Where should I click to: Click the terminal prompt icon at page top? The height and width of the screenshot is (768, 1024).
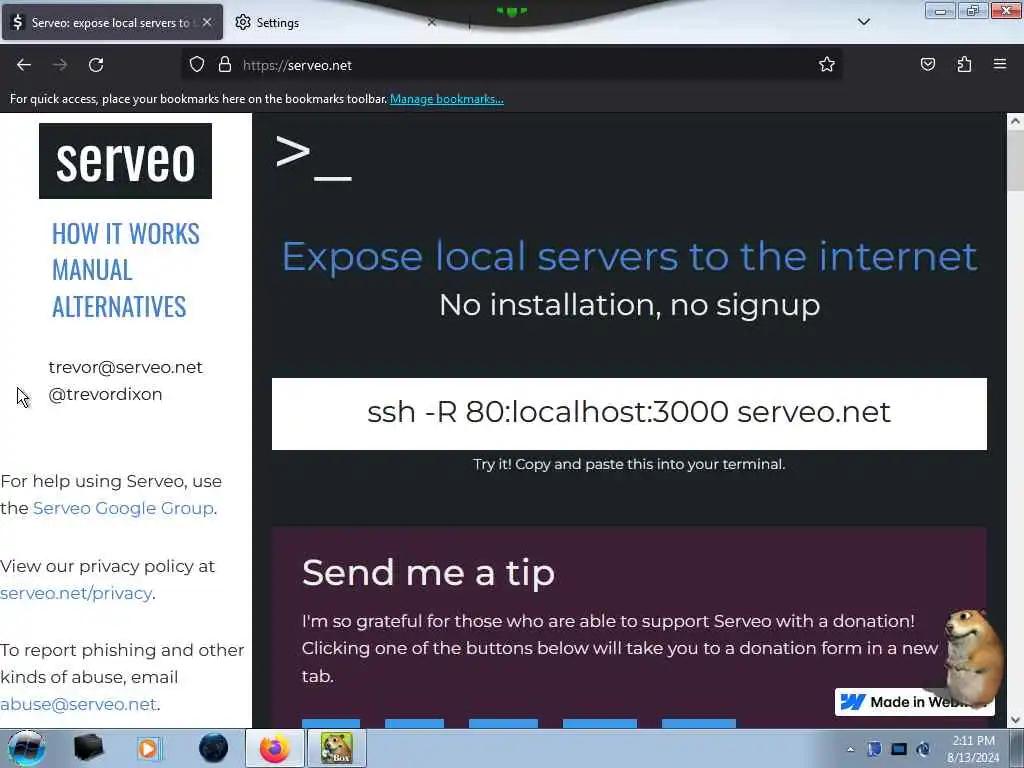[x=314, y=158]
